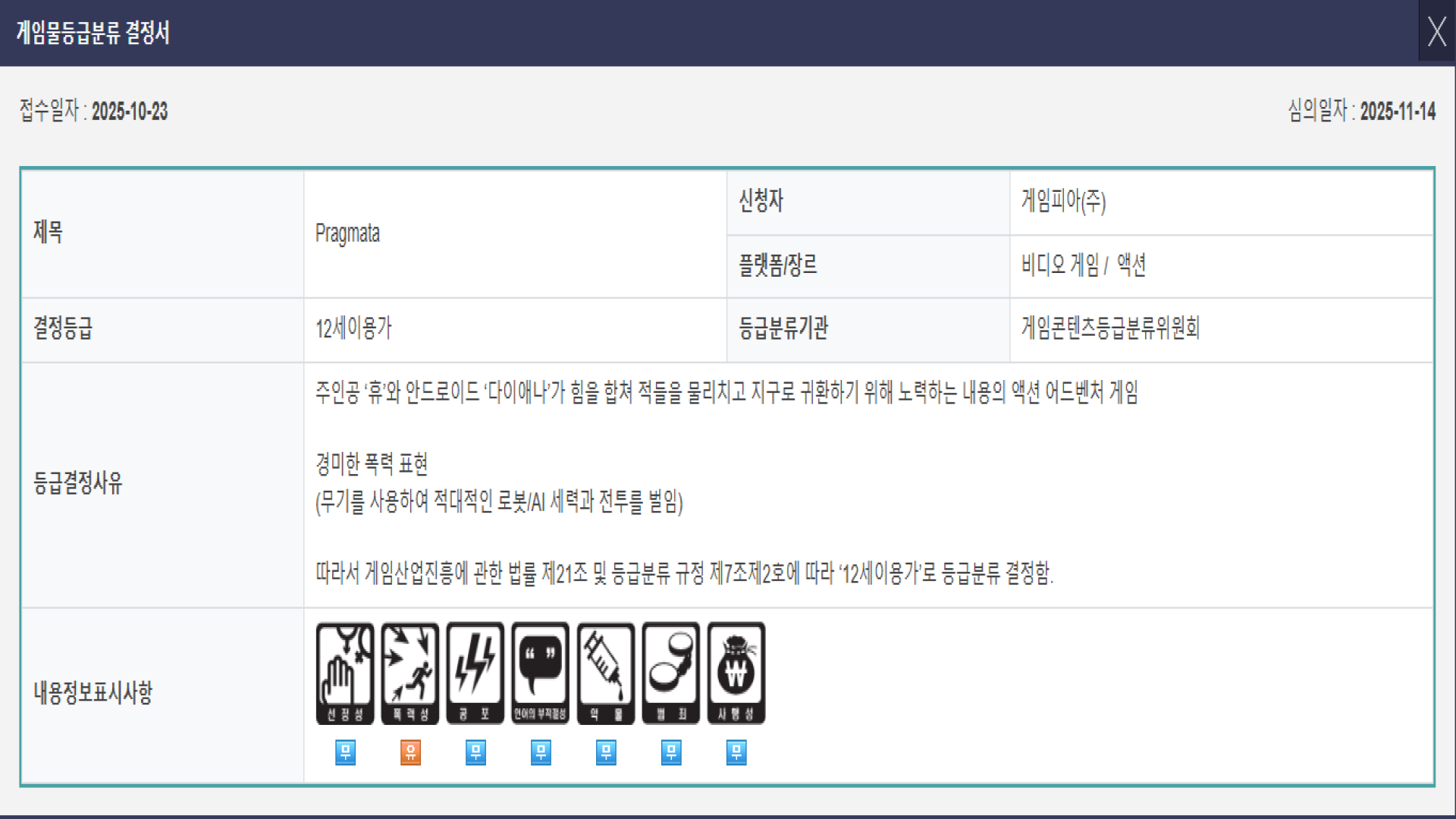Click the blue 무 badge under fear

click(x=475, y=752)
